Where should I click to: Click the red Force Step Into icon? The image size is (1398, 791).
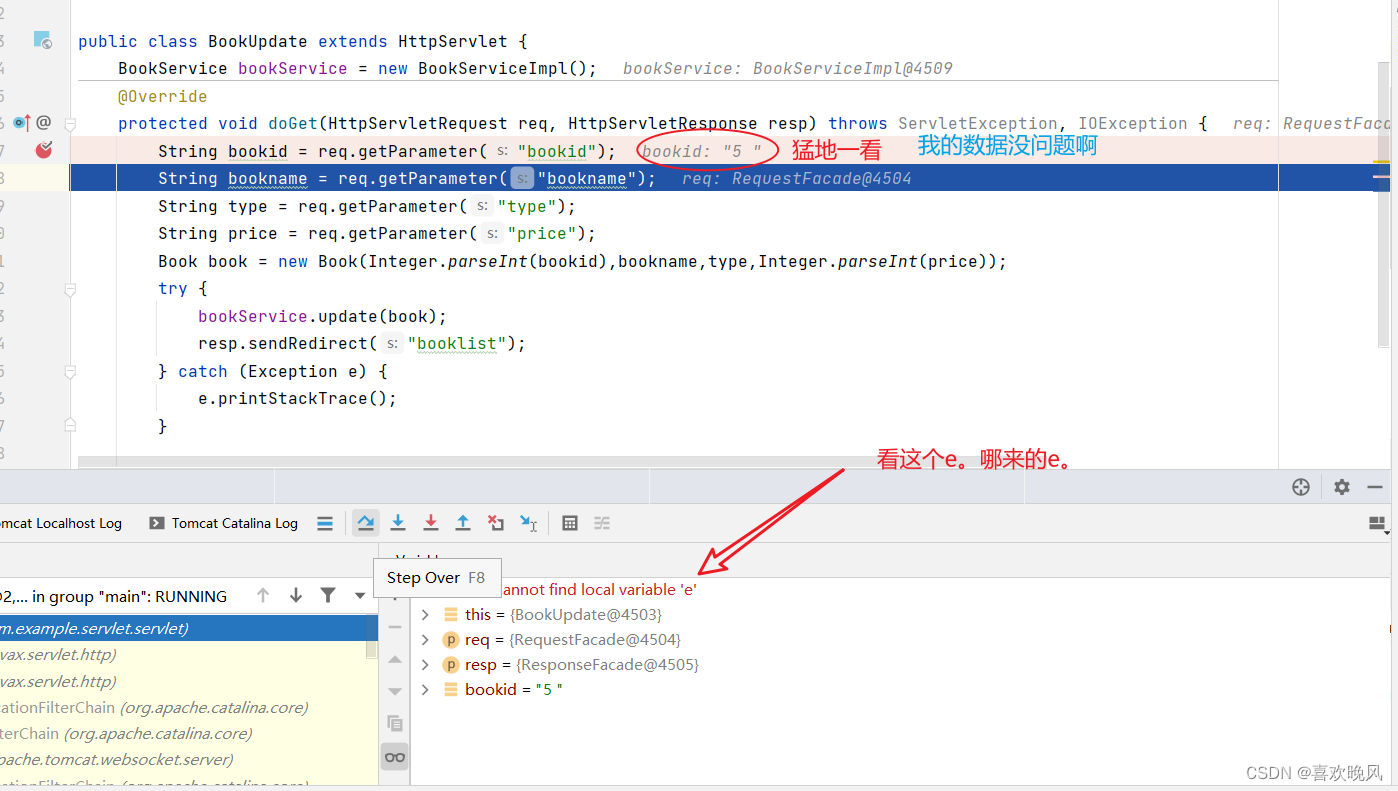[430, 522]
